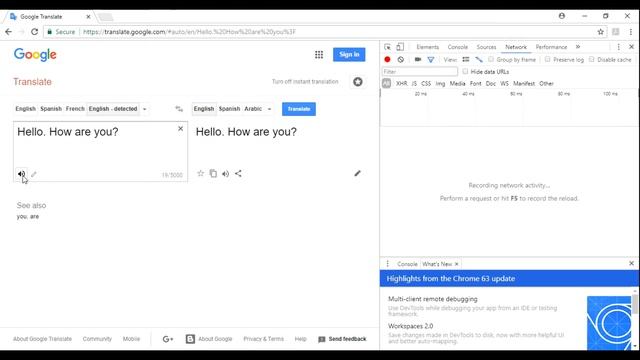The image size is (640, 360).
Task: Filter requests by CSS
Action: (426, 83)
